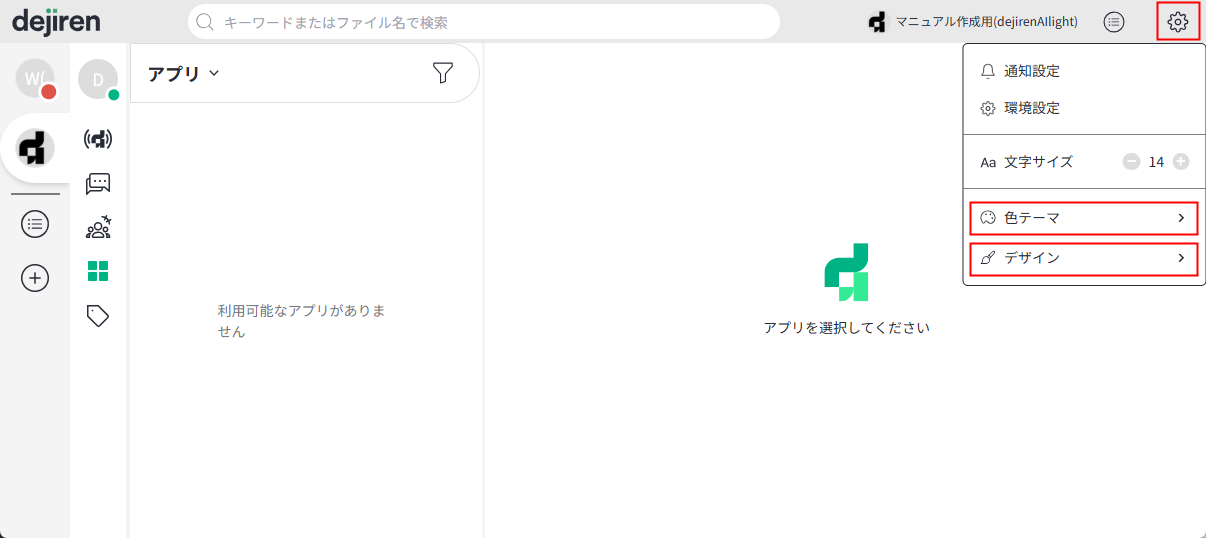Screen dimensions: 1206x538
Task: Open the task list icon in left rail
Action: point(35,225)
